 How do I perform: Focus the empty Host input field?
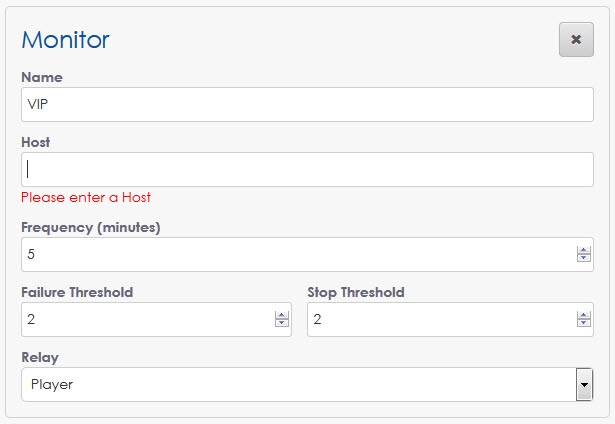[300, 169]
